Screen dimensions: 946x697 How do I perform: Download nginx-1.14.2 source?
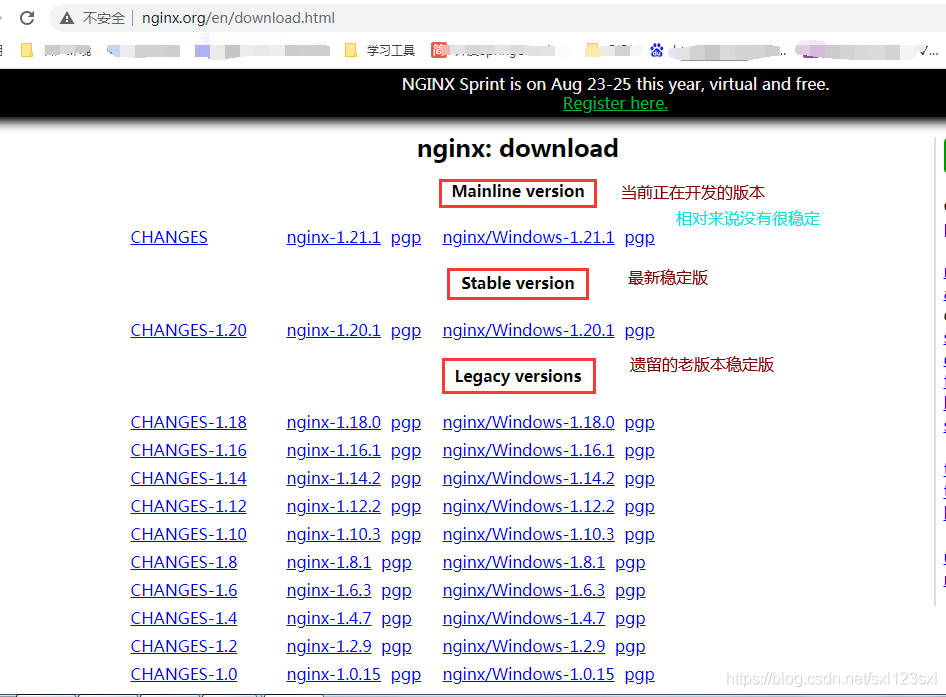point(334,479)
